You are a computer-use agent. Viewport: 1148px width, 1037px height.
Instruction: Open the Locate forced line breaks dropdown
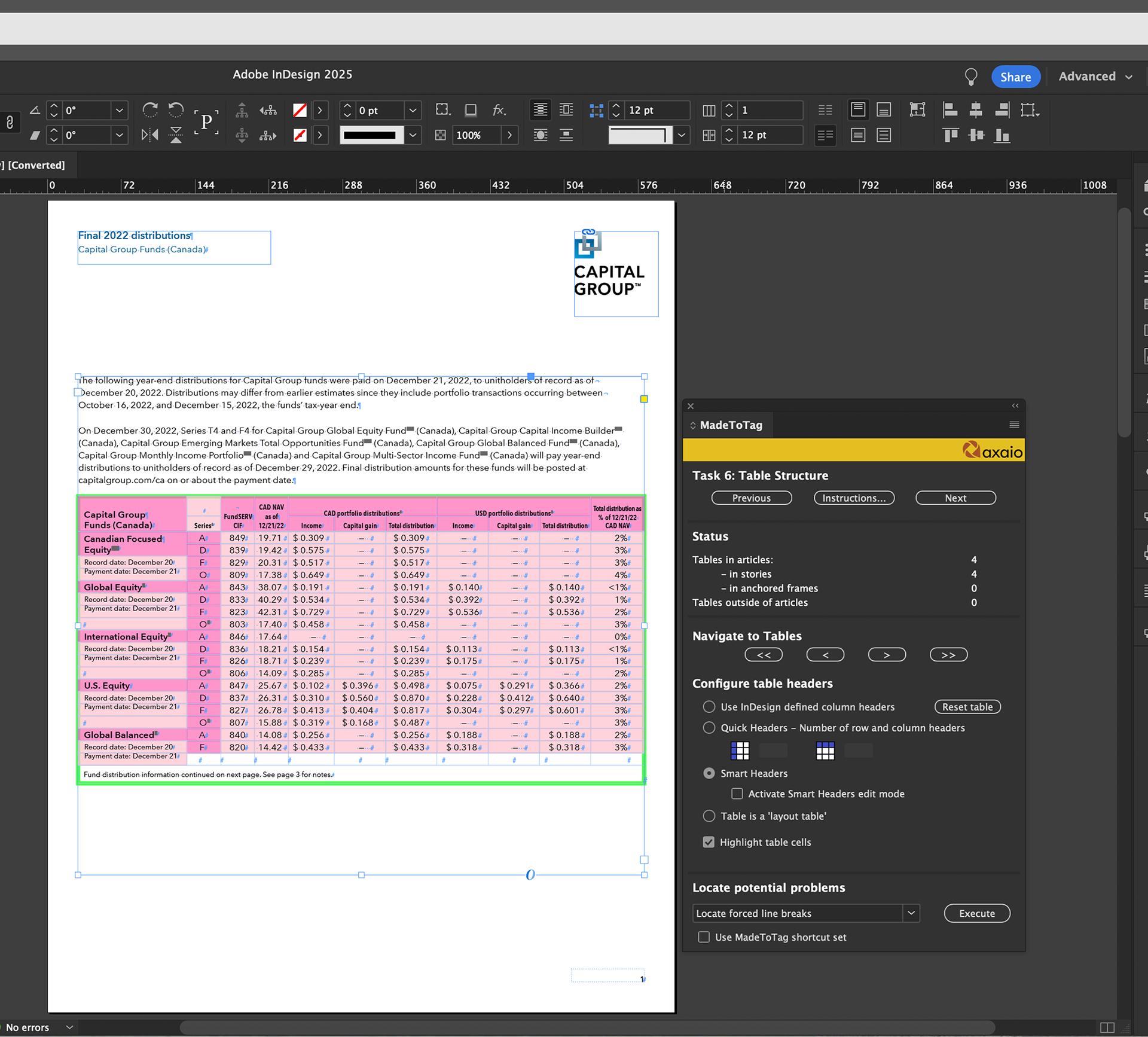911,913
